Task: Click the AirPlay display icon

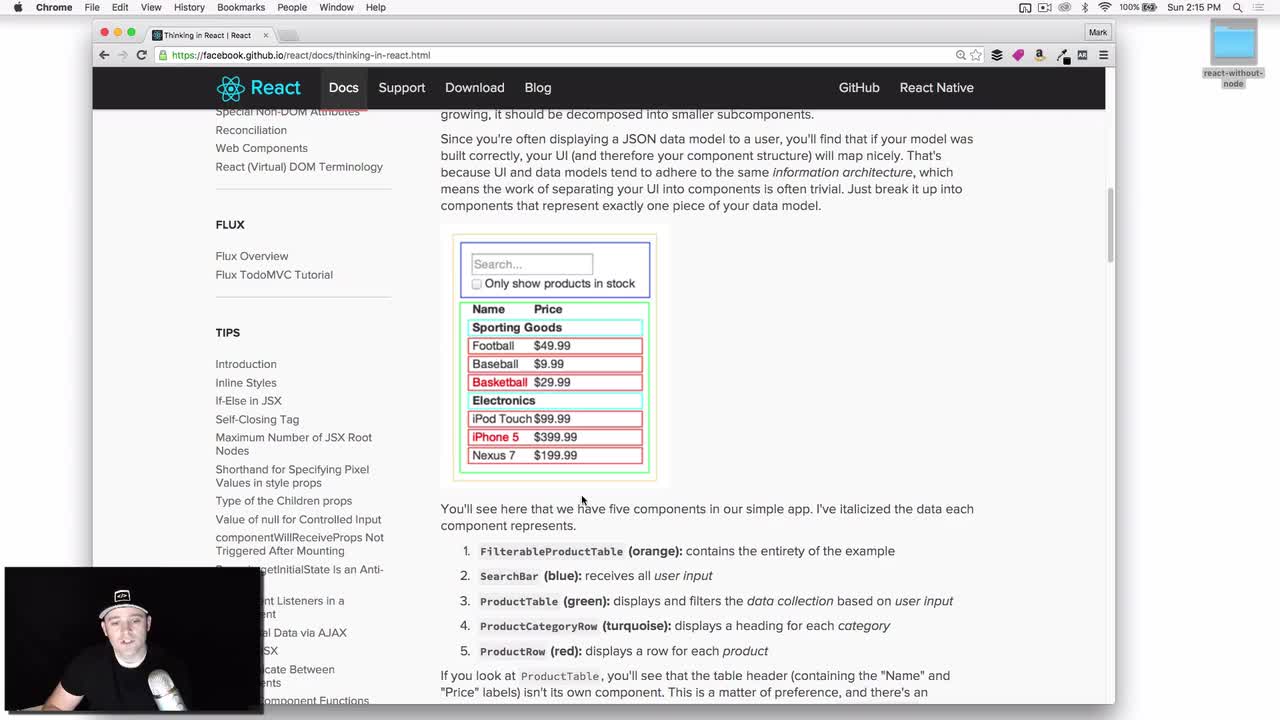Action: coord(1025,7)
